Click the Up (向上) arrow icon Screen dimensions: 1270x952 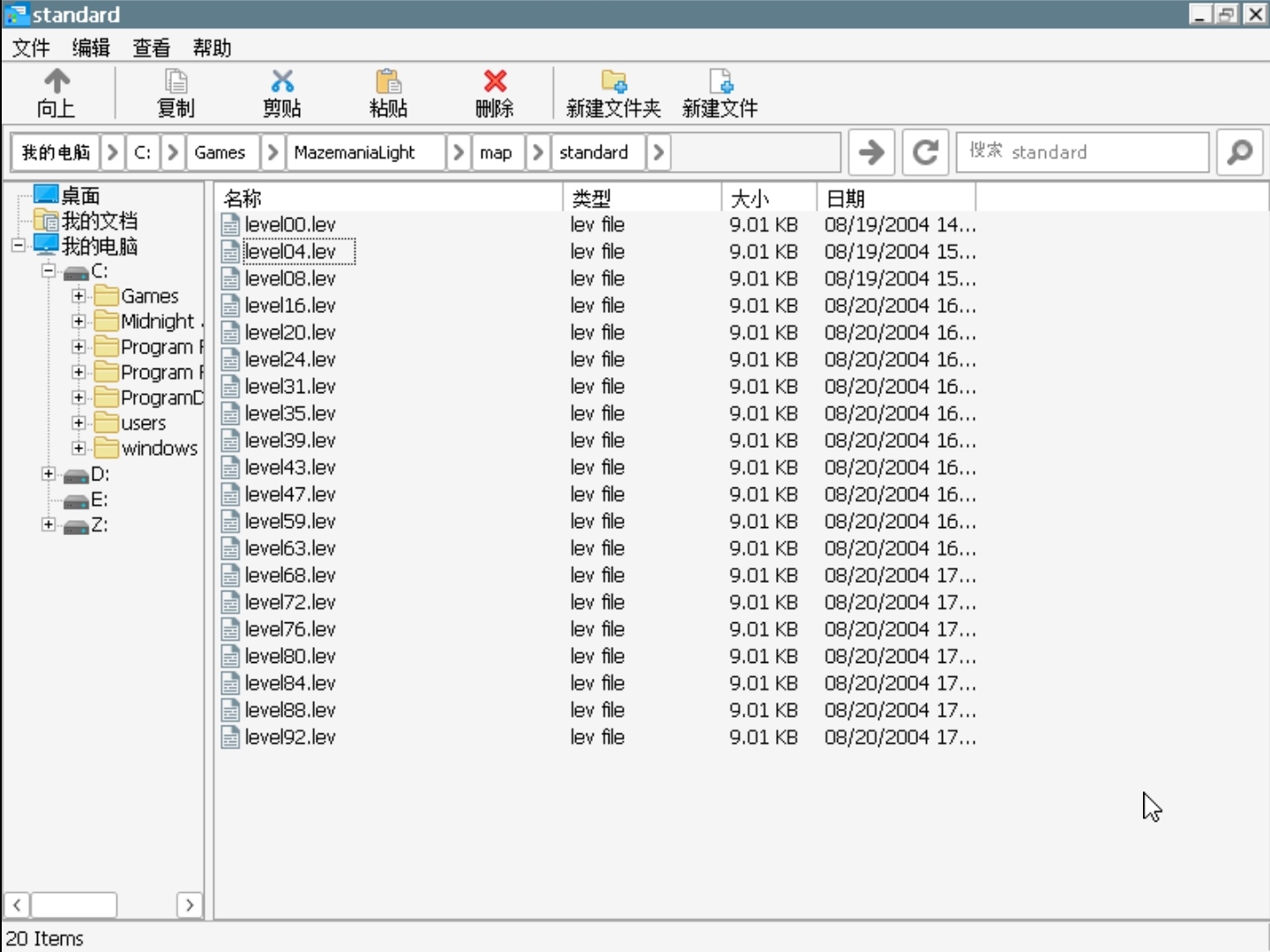tap(56, 82)
